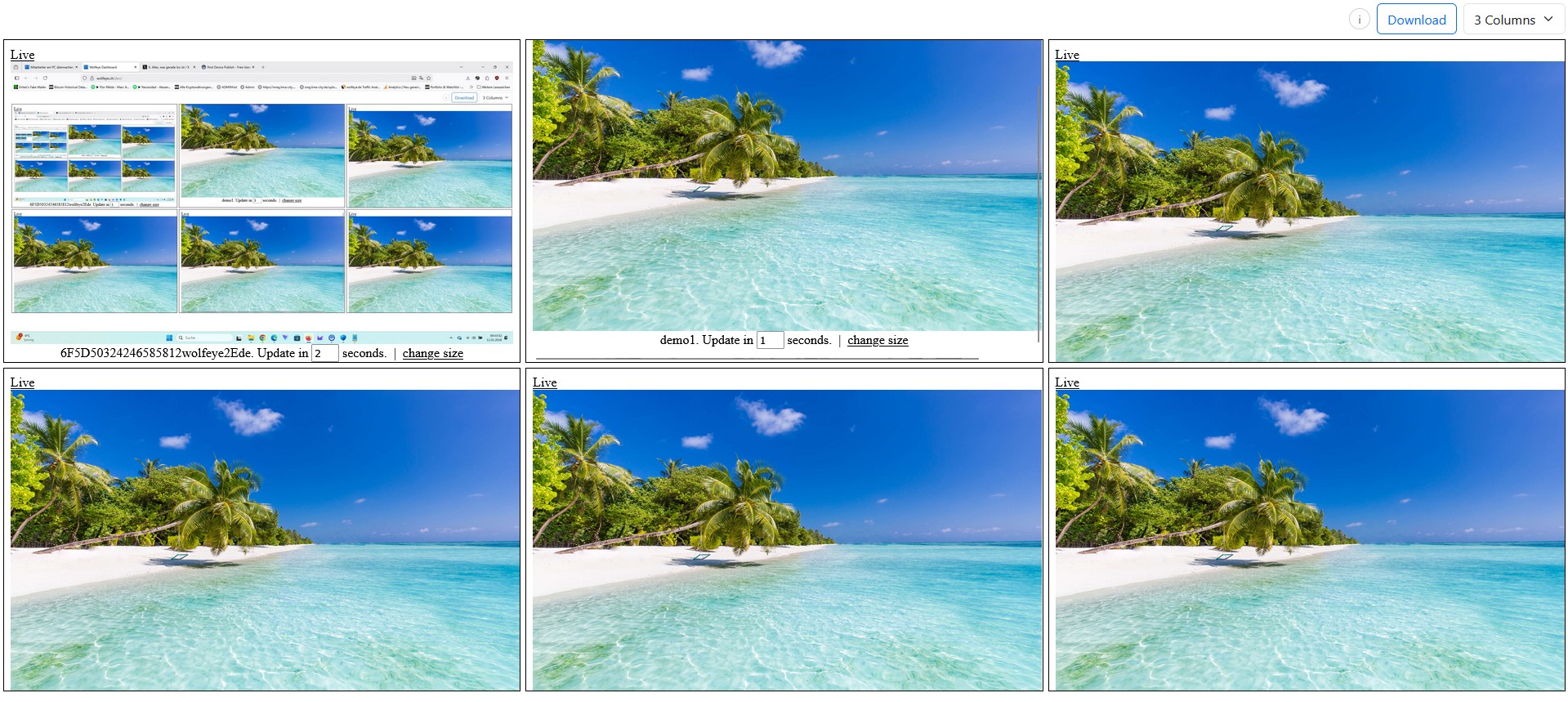The image size is (1568, 702).
Task: Focus the demo1 update seconds field
Action: click(x=770, y=340)
